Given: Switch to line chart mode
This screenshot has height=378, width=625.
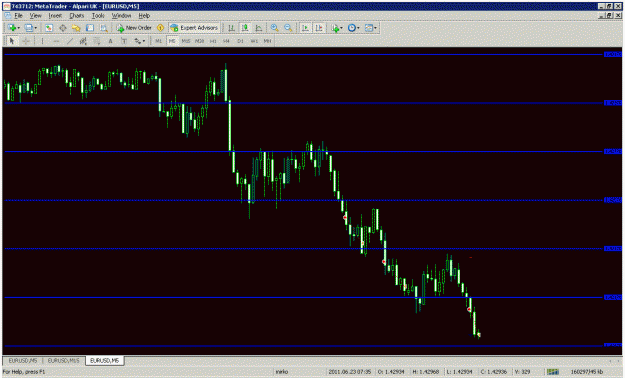Looking at the screenshot, I should [259, 28].
